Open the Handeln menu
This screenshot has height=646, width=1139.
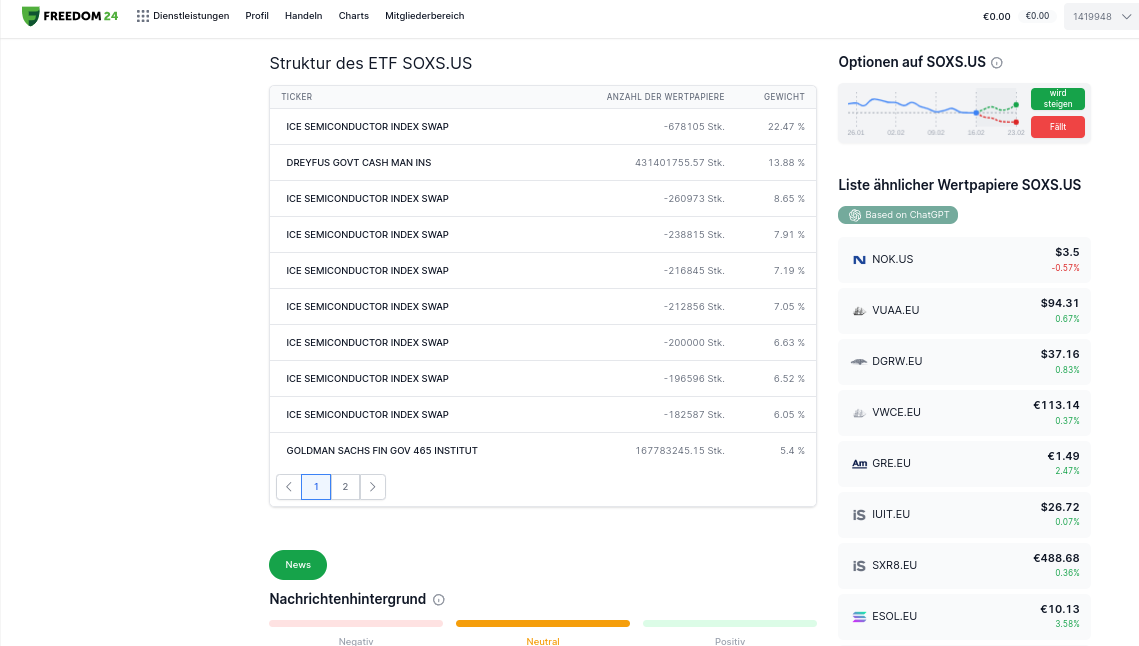click(304, 16)
